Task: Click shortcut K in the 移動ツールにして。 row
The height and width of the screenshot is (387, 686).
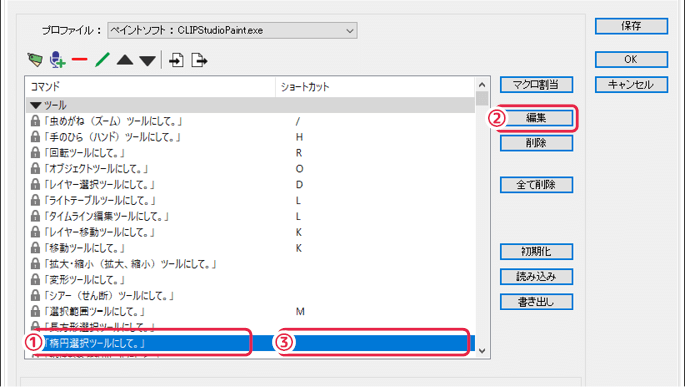Action: click(299, 248)
